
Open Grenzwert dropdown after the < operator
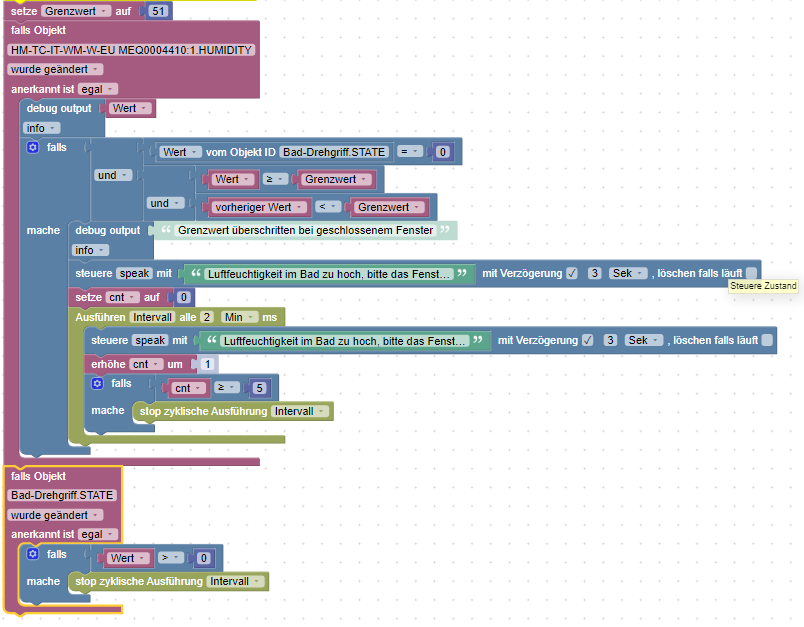[x=390, y=207]
